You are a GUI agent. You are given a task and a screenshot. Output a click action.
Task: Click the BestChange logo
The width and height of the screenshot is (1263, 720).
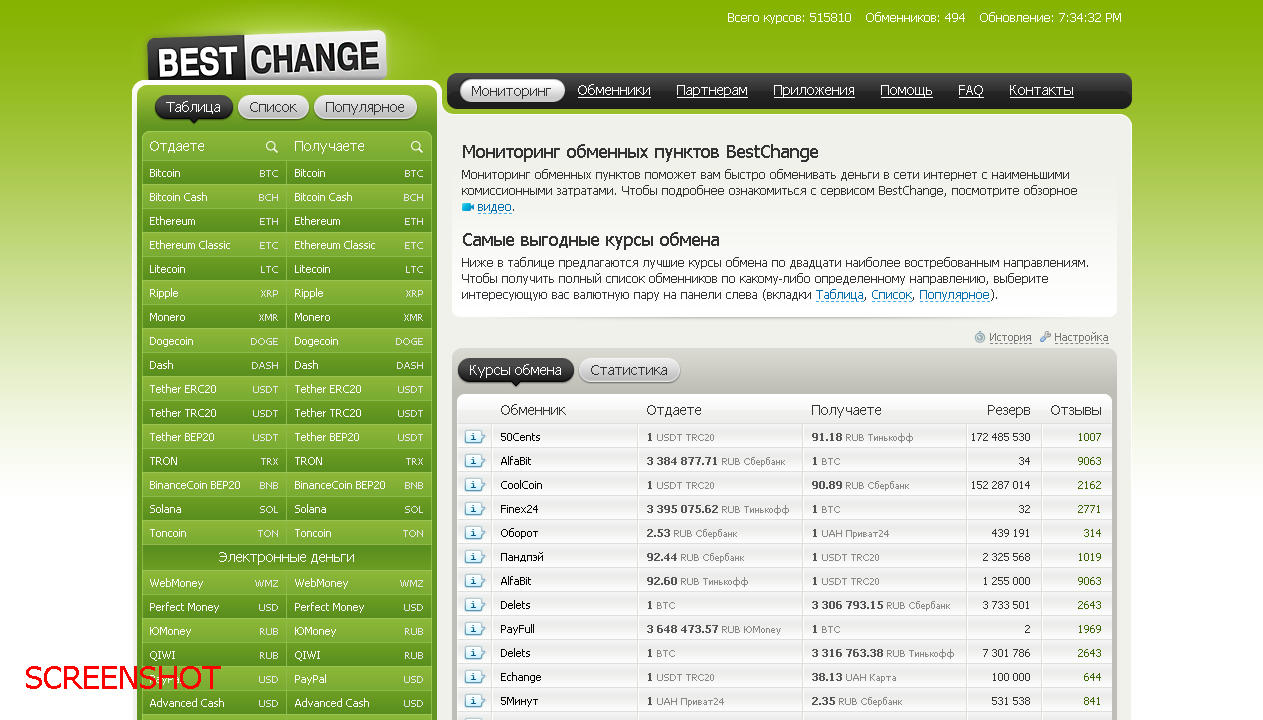(266, 58)
